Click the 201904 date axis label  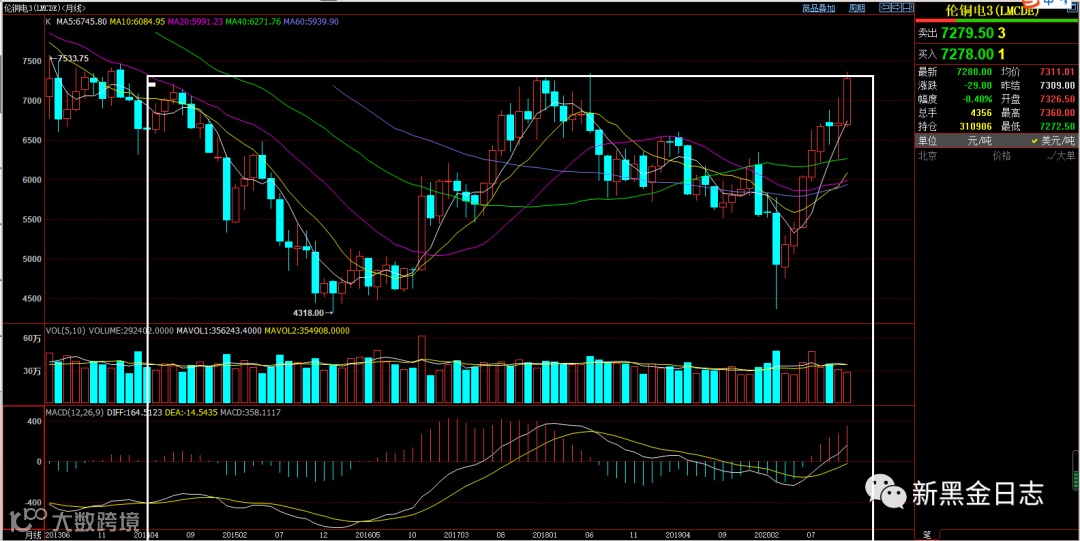[x=678, y=535]
